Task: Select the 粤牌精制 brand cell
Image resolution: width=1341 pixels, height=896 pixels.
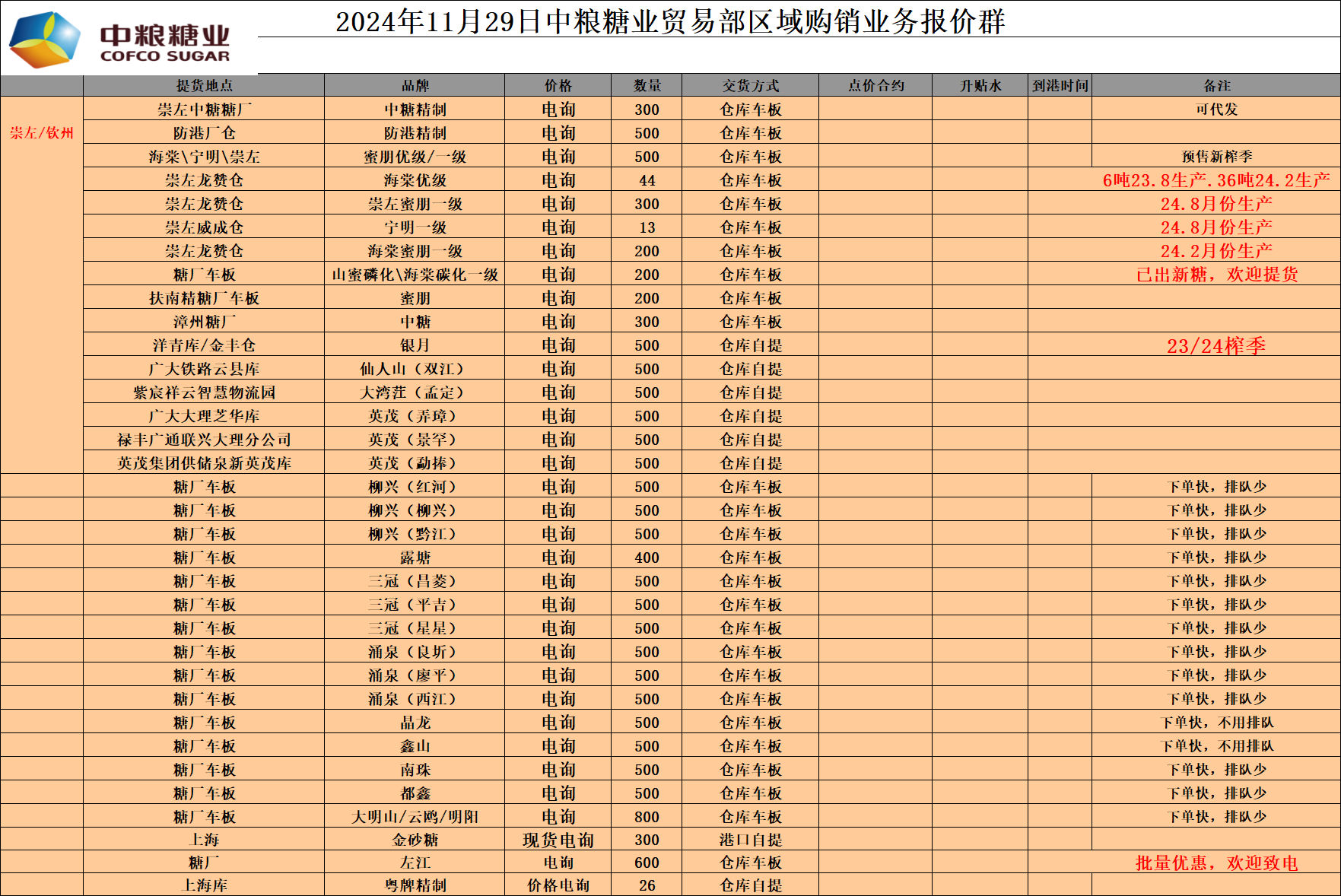Action: click(x=415, y=885)
